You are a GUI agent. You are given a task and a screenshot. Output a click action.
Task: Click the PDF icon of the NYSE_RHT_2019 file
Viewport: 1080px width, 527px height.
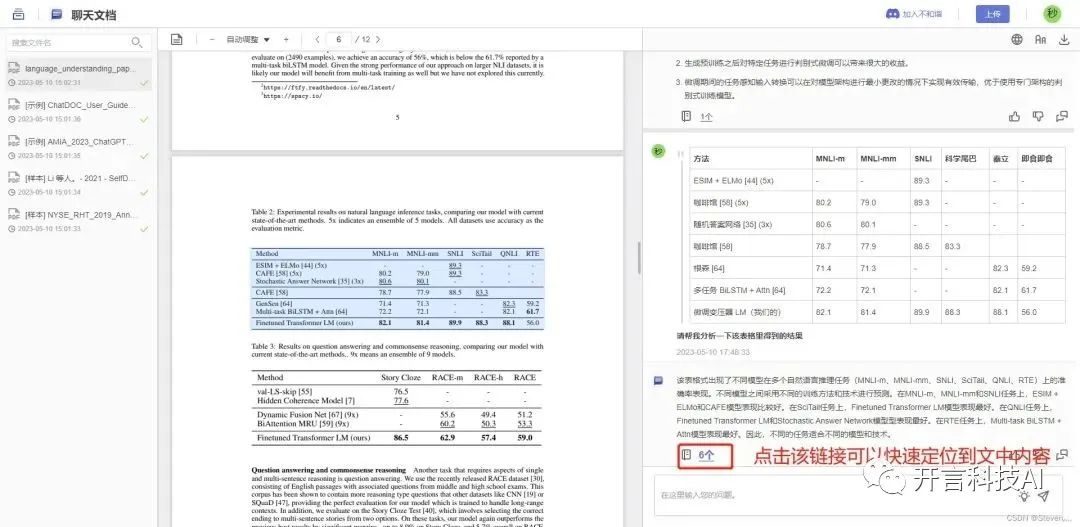click(x=14, y=214)
